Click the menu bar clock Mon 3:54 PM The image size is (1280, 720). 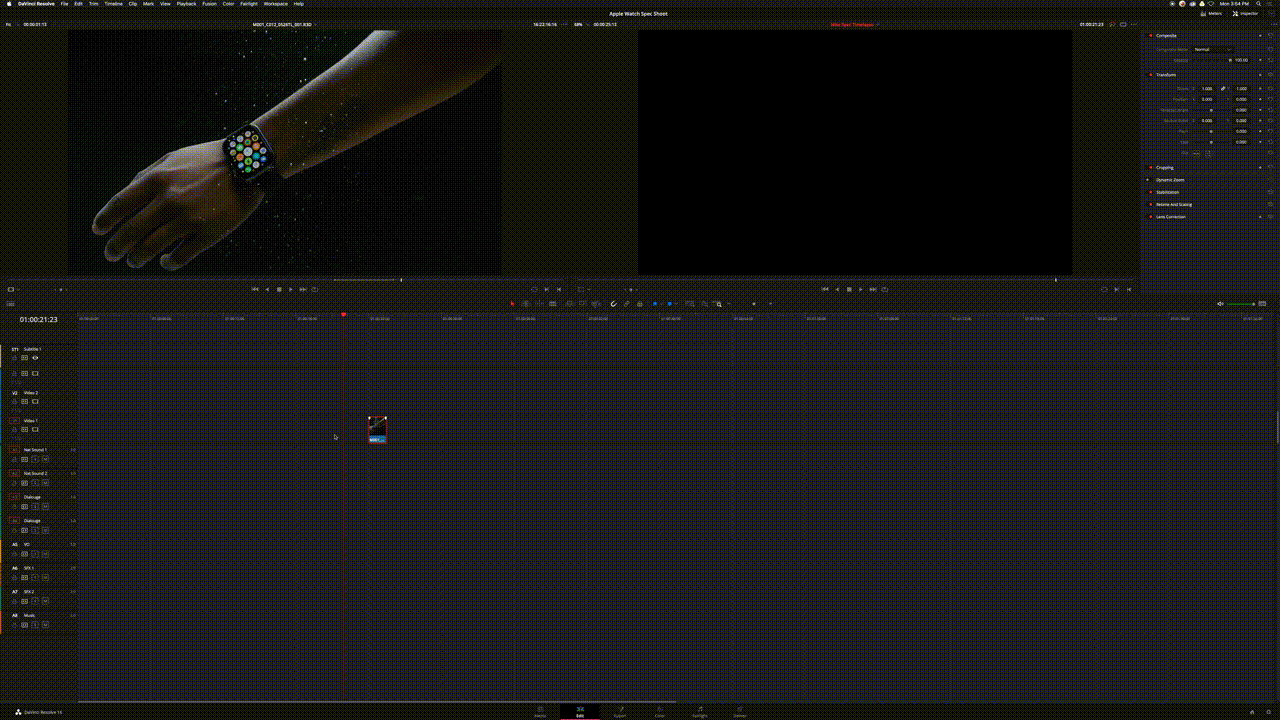click(x=1236, y=4)
